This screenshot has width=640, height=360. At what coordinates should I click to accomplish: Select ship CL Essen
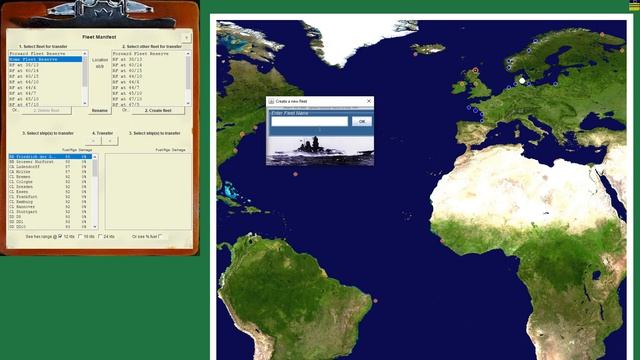[x=50, y=192]
